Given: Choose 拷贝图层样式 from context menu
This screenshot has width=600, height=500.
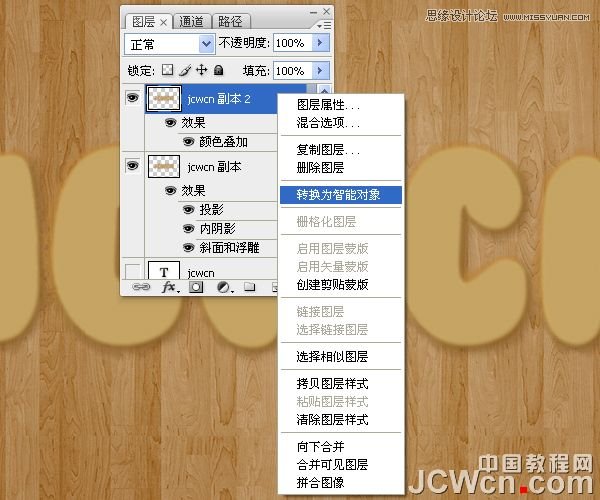Looking at the screenshot, I should [x=332, y=383].
